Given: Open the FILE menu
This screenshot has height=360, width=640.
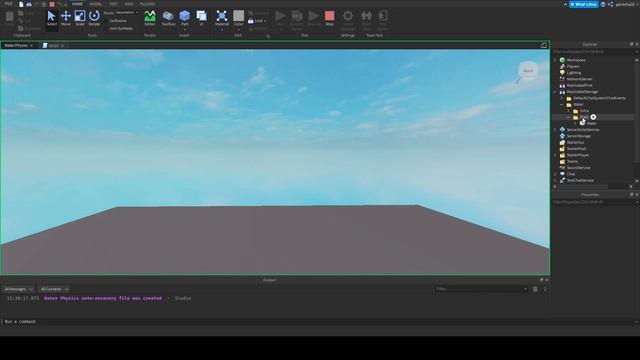Looking at the screenshot, I should point(8,4).
